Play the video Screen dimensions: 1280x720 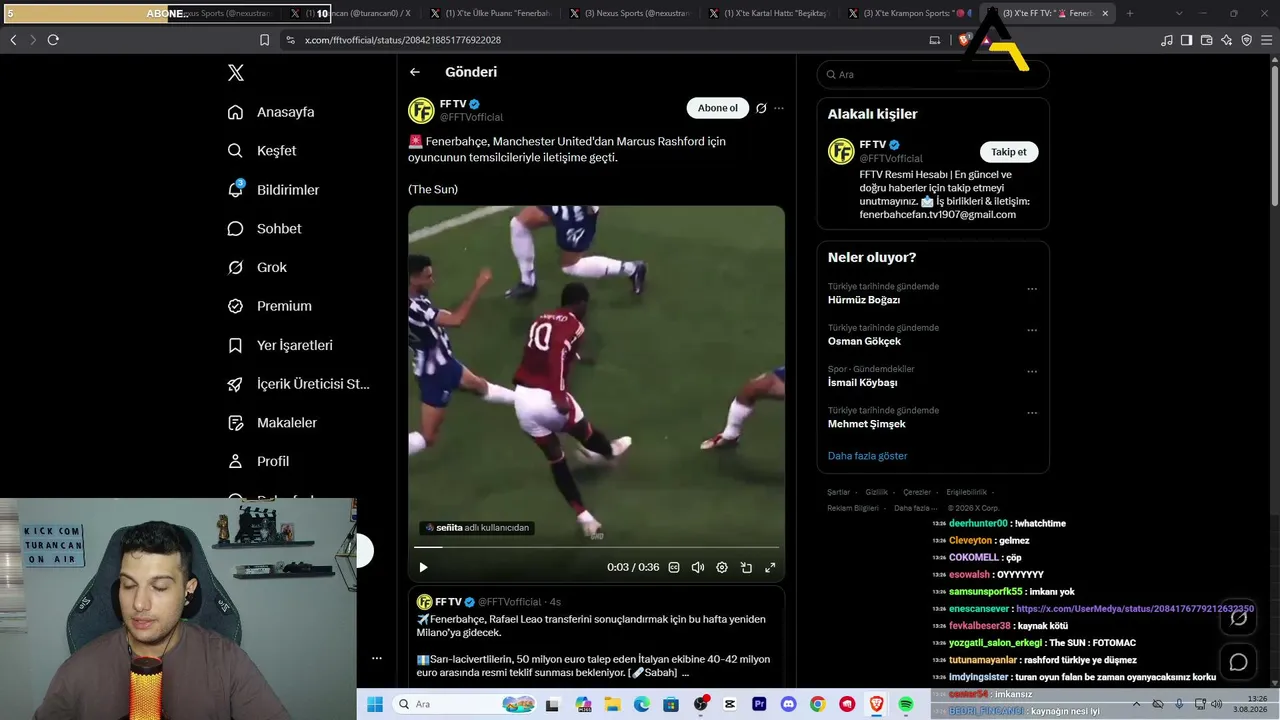423,567
